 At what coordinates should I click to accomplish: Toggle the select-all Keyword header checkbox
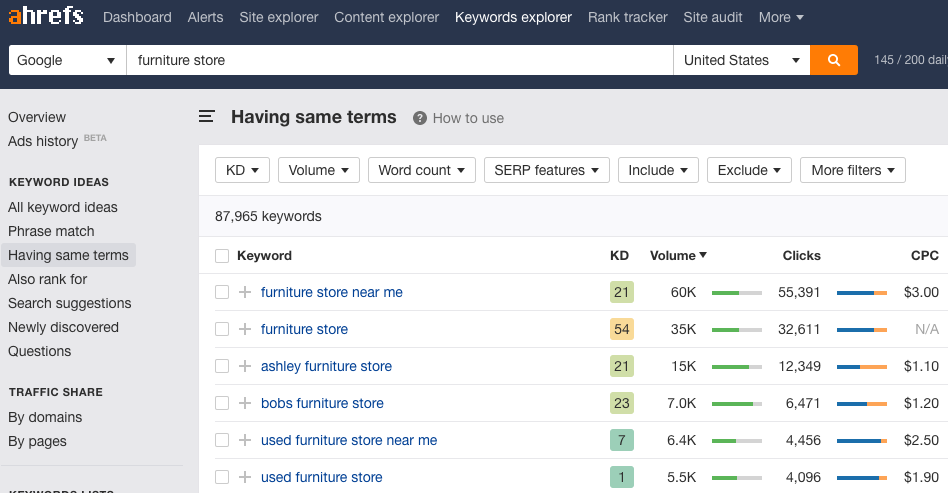pos(222,256)
